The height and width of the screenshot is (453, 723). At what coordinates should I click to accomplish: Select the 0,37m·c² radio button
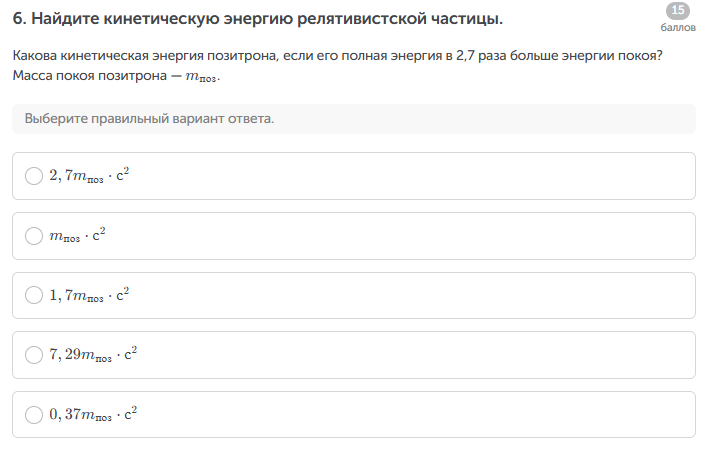34,414
